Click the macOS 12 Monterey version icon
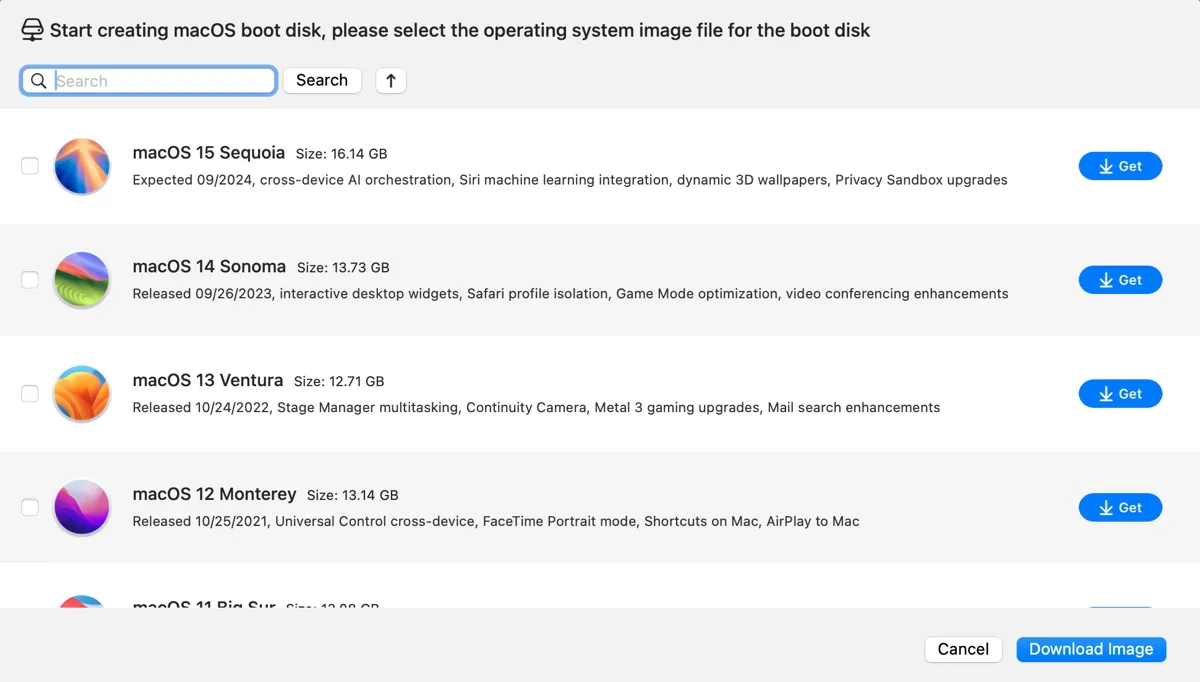1200x682 pixels. pos(81,507)
